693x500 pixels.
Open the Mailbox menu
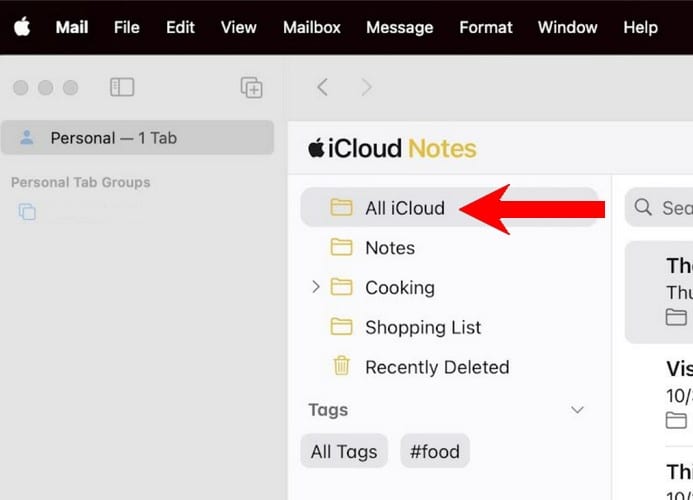310,27
